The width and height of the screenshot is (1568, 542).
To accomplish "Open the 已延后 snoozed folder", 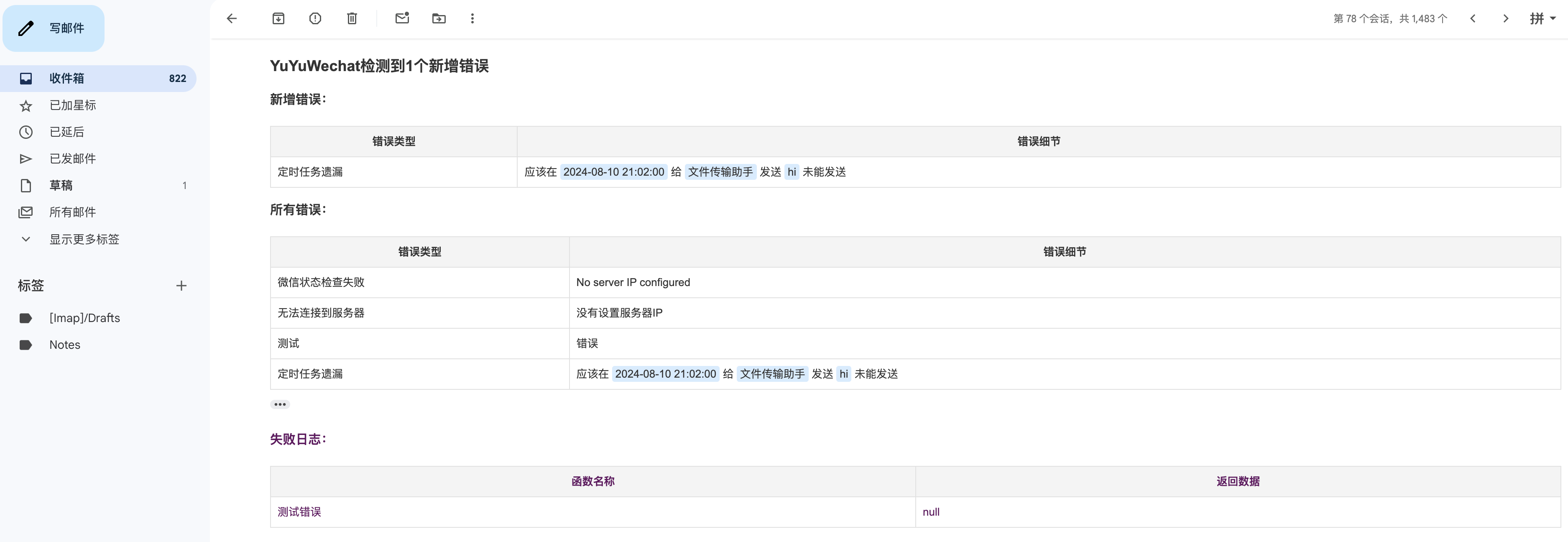I will pos(67,132).
